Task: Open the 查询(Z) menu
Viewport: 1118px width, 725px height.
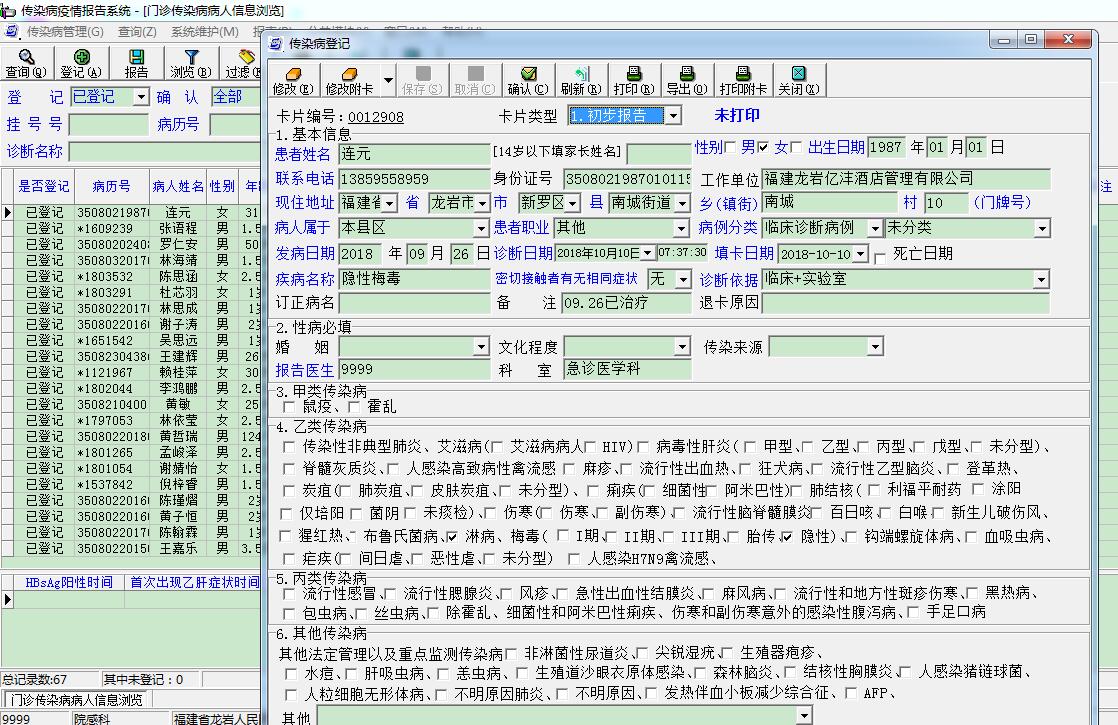Action: 137,32
